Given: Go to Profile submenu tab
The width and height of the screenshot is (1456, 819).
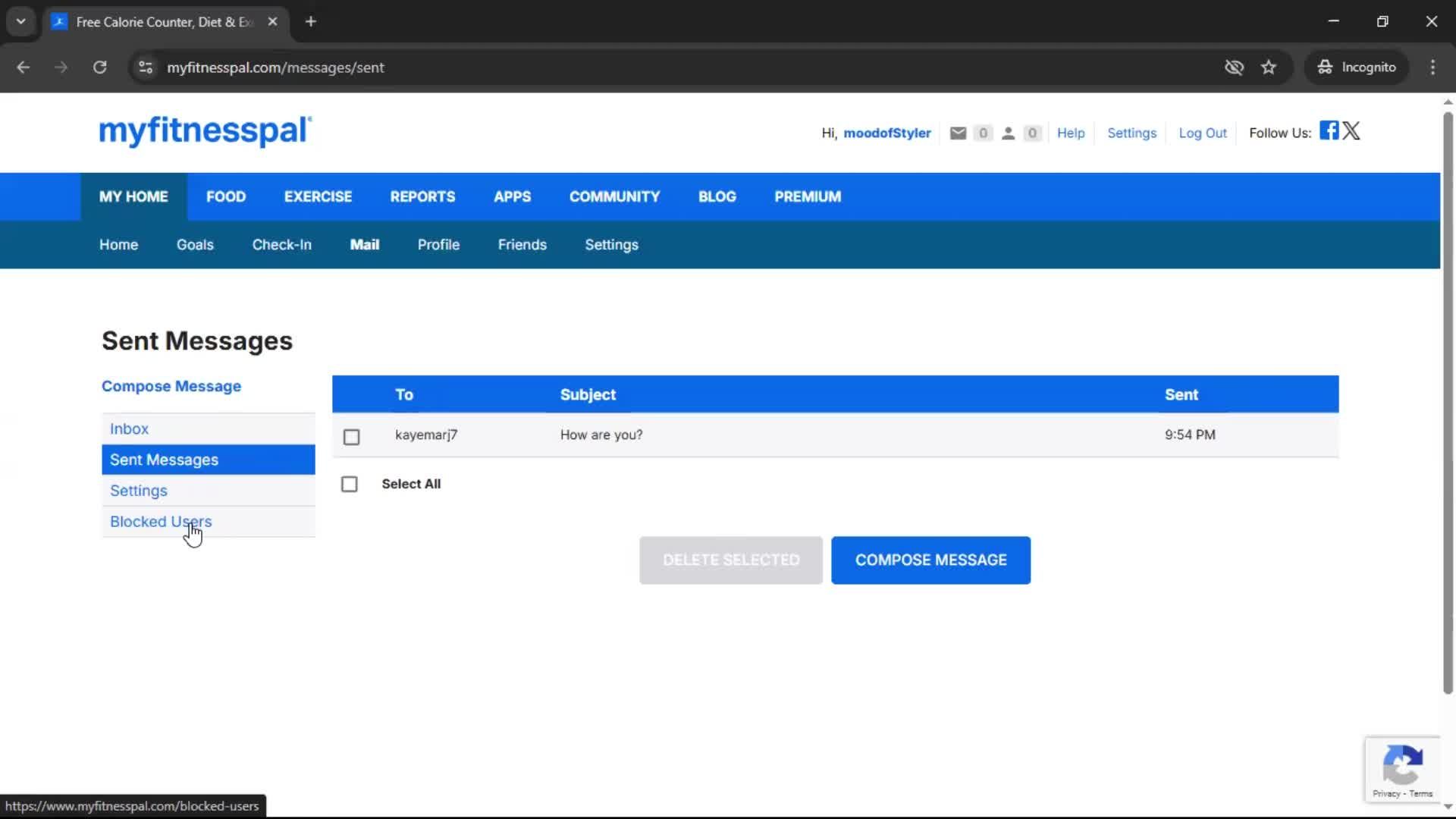Looking at the screenshot, I should pyautogui.click(x=438, y=245).
